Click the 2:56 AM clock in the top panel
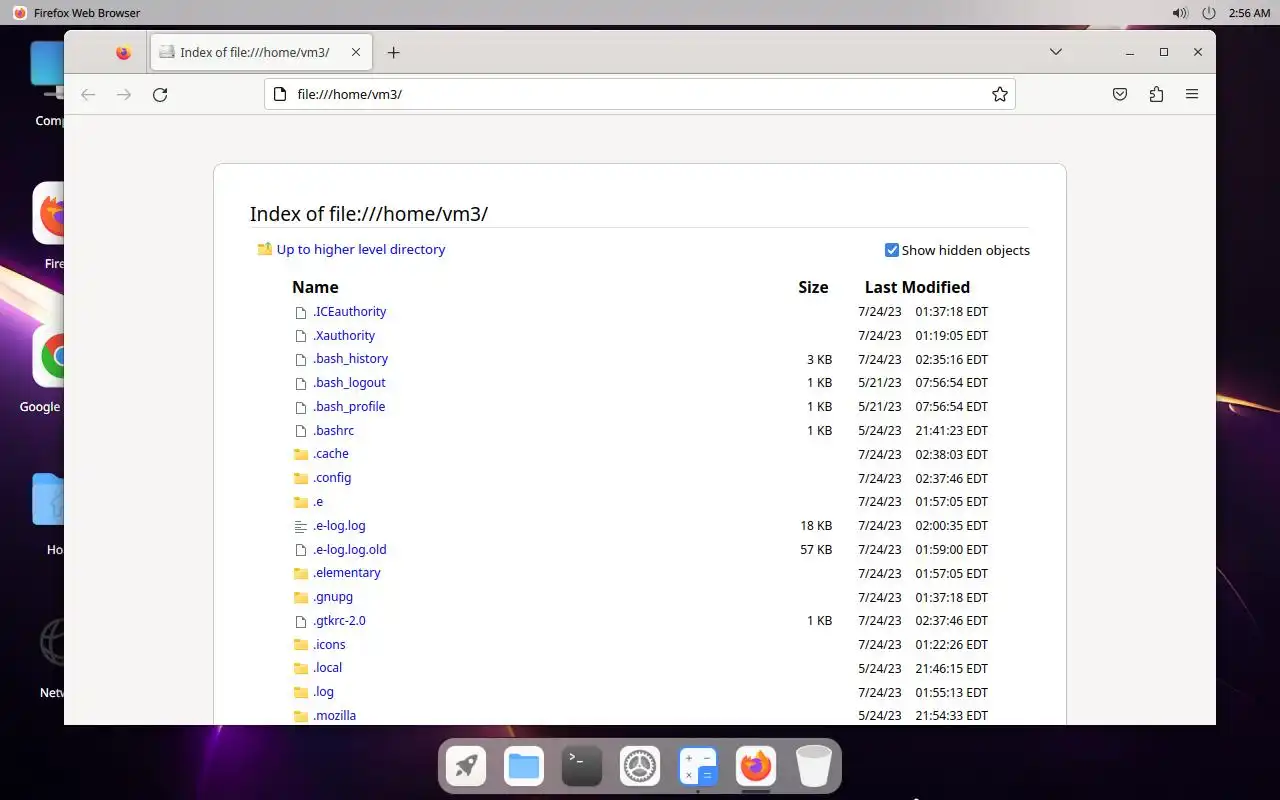This screenshot has height=800, width=1280. pyautogui.click(x=1249, y=13)
